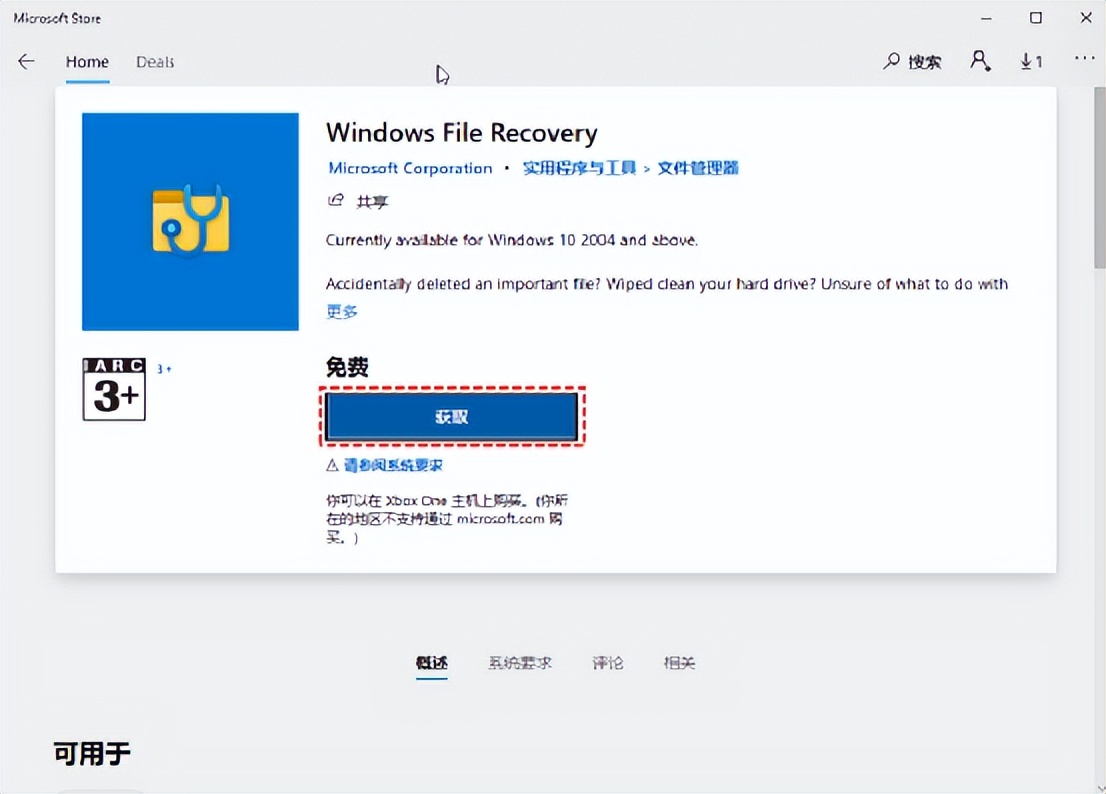Open search in the Microsoft Store
Viewport: 1106px width, 794px height.
[912, 61]
